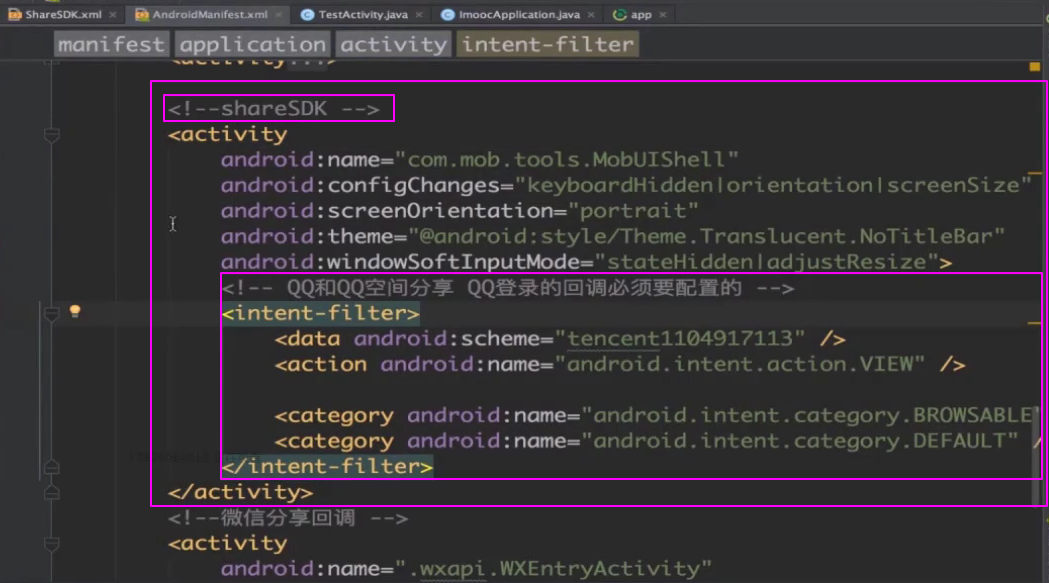Viewport: 1049px width, 583px height.
Task: Close the TestActivity.java tab
Action: click(419, 14)
